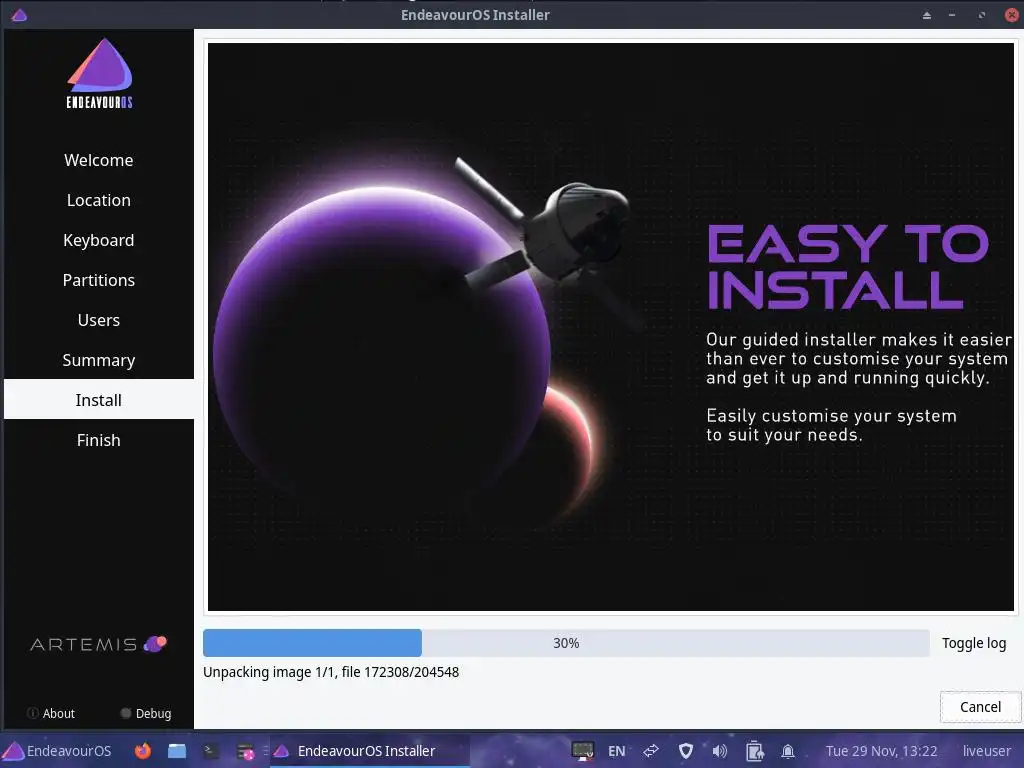Cancel the installation

[x=980, y=707]
